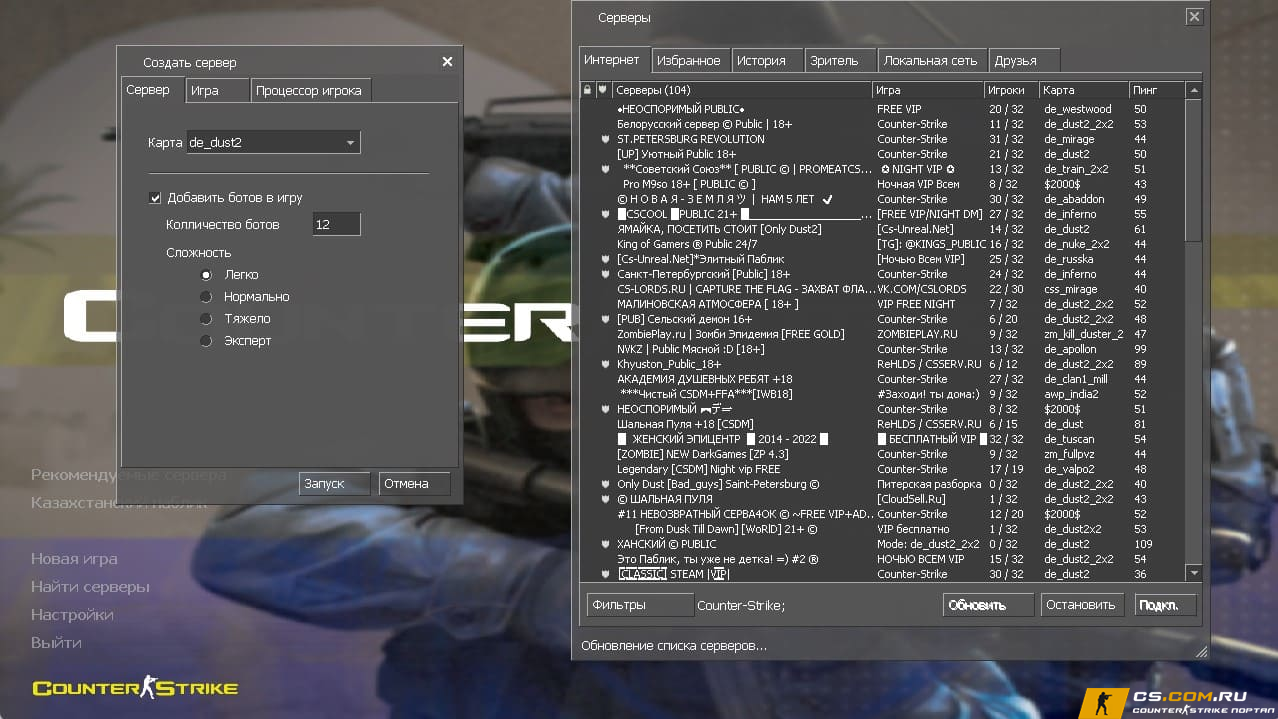
Task: Open Фильтры button
Action: pos(639,605)
